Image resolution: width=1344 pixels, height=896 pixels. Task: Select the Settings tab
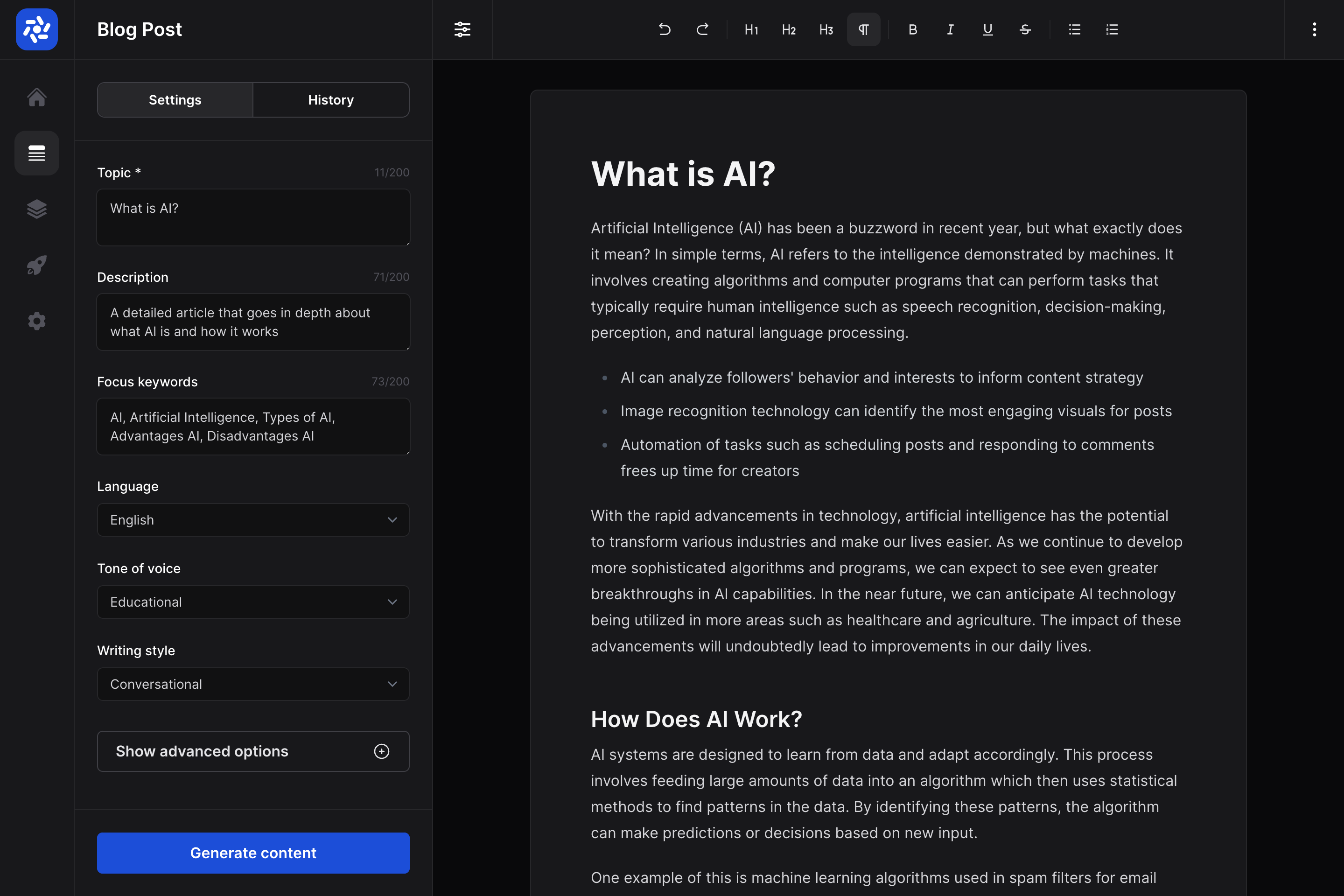coord(175,100)
